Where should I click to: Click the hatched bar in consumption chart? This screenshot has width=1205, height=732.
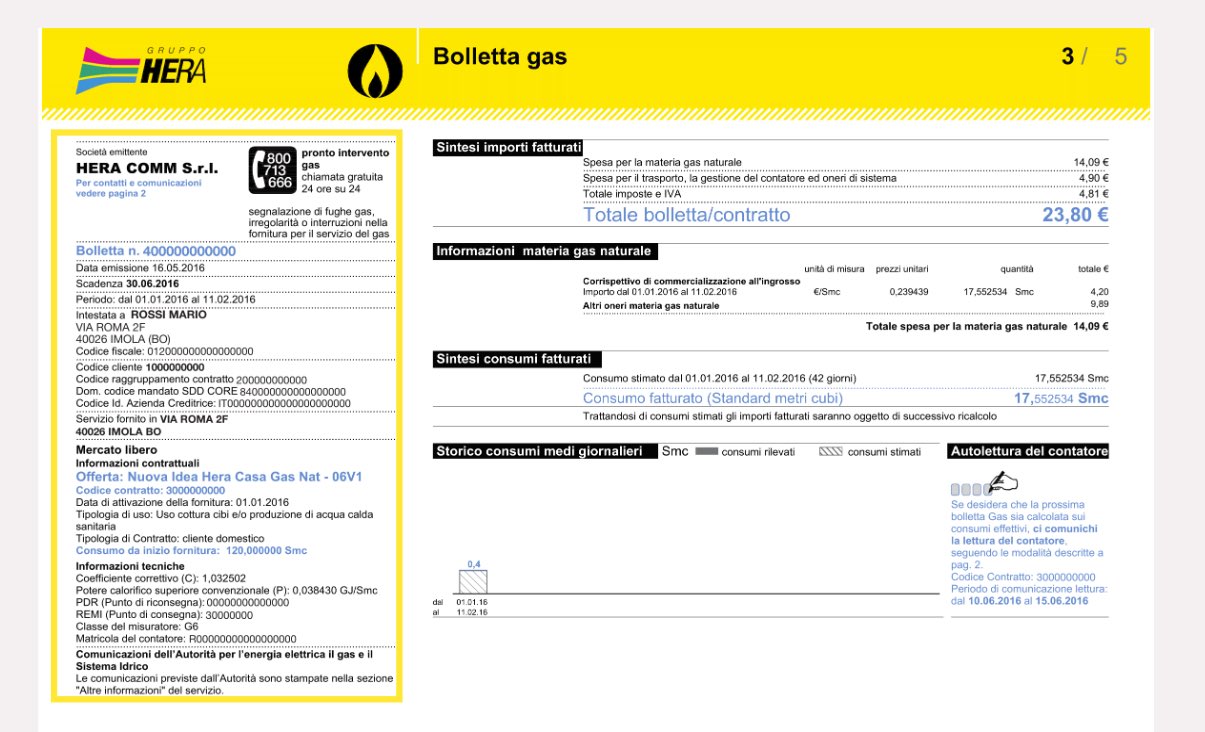473,582
